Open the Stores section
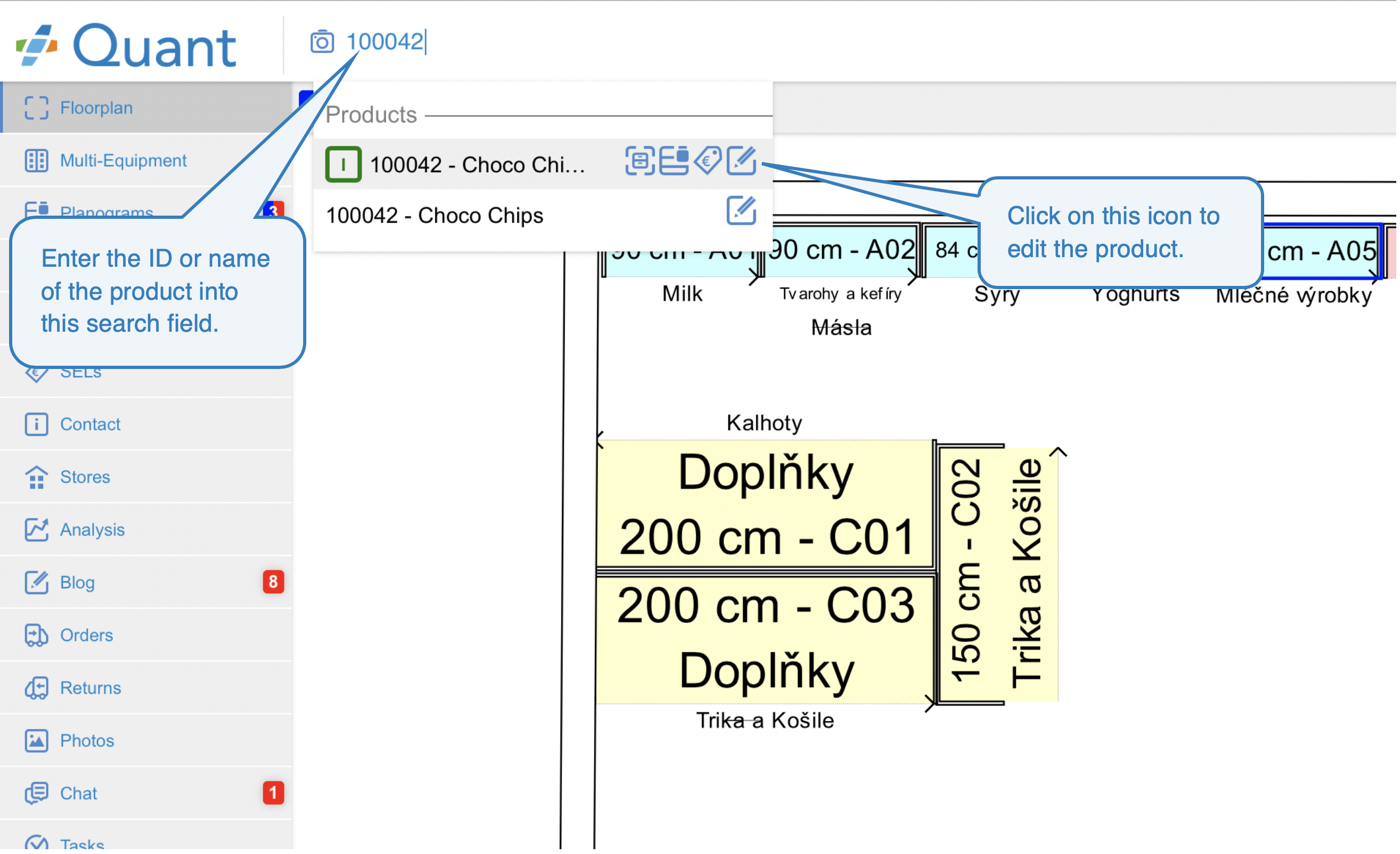Screen dimensions: 1400x854 (146, 478)
